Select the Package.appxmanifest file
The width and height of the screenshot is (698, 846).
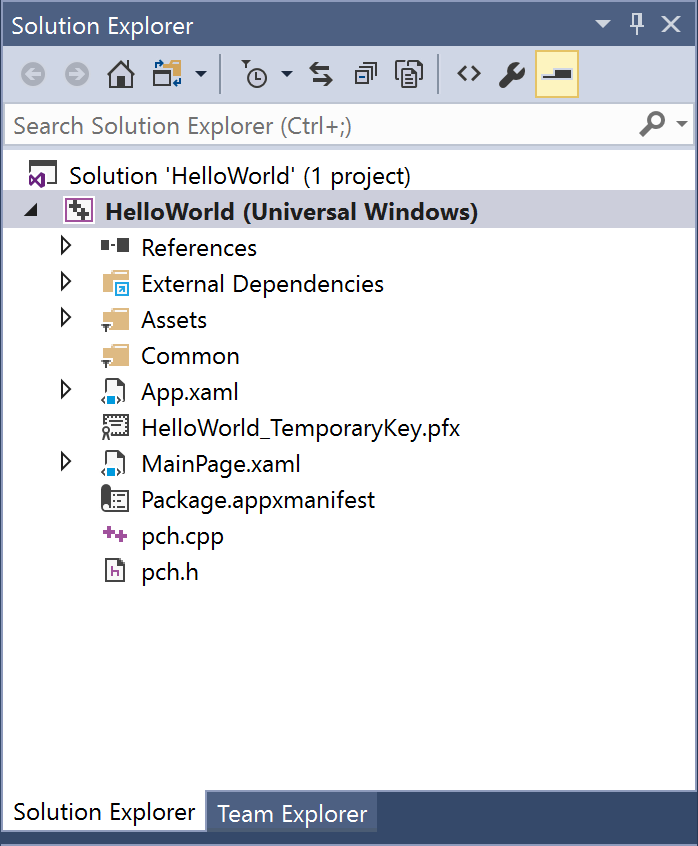point(257,500)
